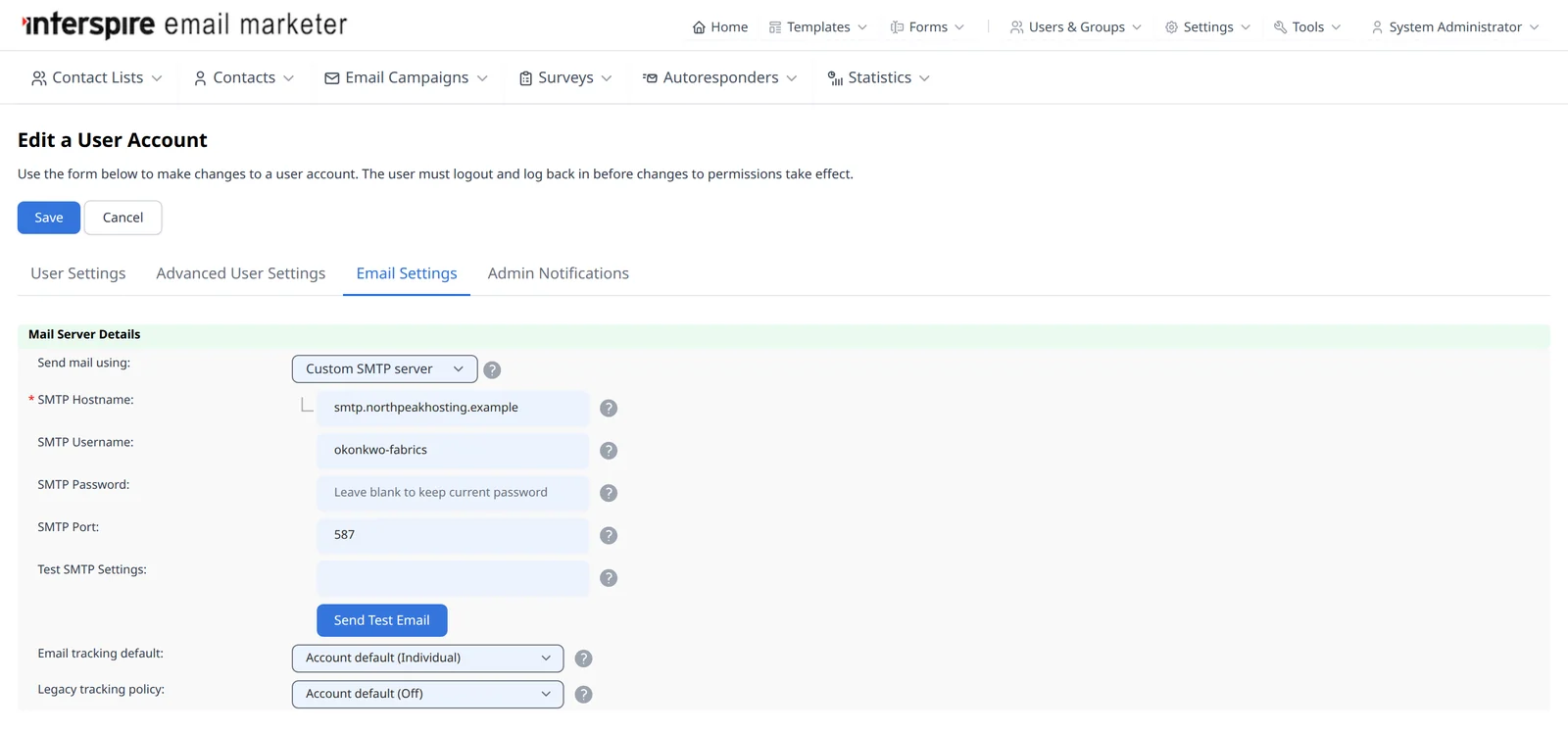This screenshot has width=1568, height=732.
Task: Click the Users & Groups people icon
Action: [1017, 27]
